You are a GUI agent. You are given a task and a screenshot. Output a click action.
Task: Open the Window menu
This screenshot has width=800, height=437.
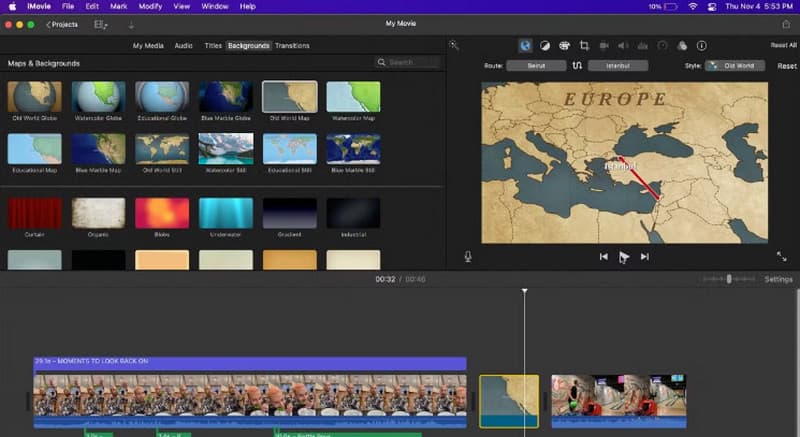tap(214, 7)
